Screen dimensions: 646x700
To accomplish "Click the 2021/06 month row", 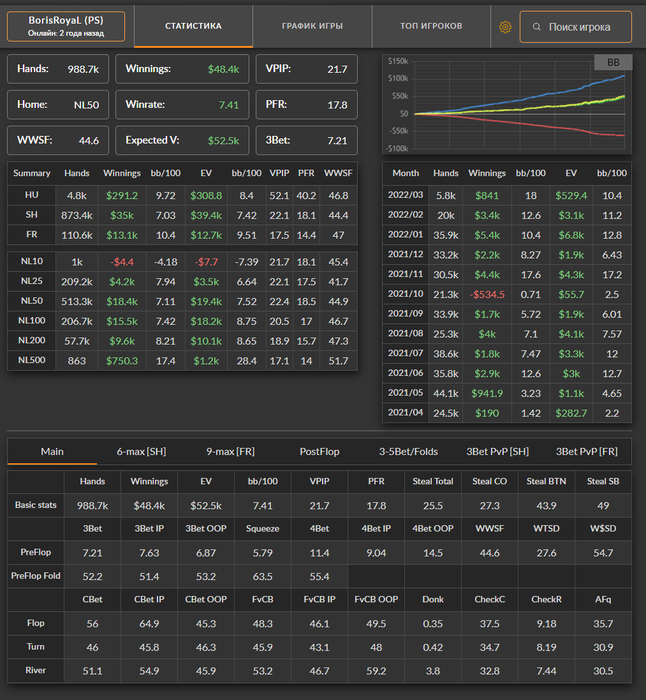I will 507,373.
